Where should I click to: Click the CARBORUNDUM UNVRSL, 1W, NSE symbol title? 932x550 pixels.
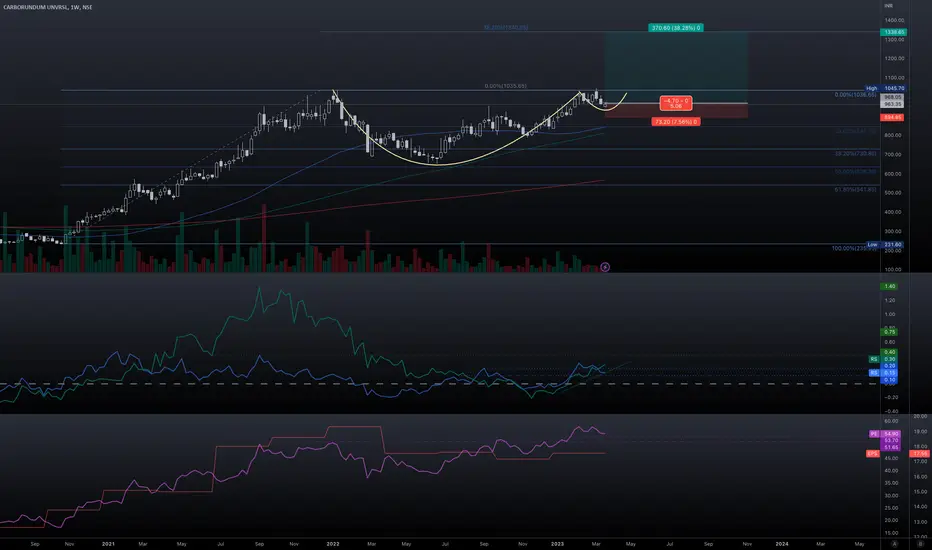(x=48, y=7)
